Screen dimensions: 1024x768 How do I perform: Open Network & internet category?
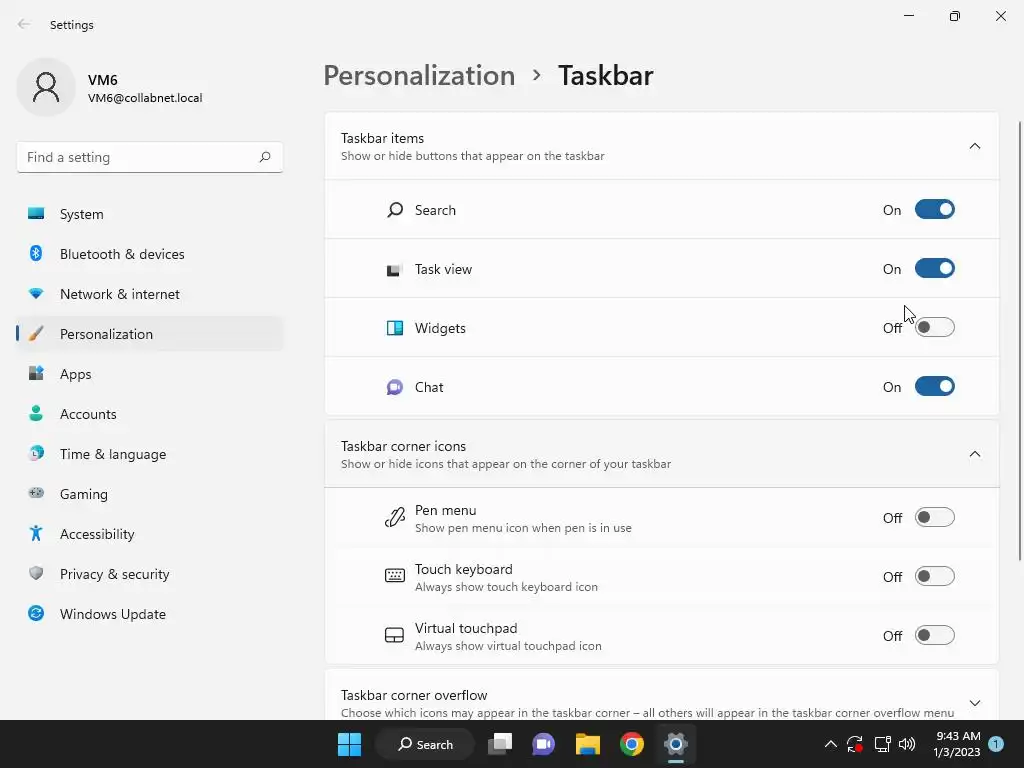150,294
